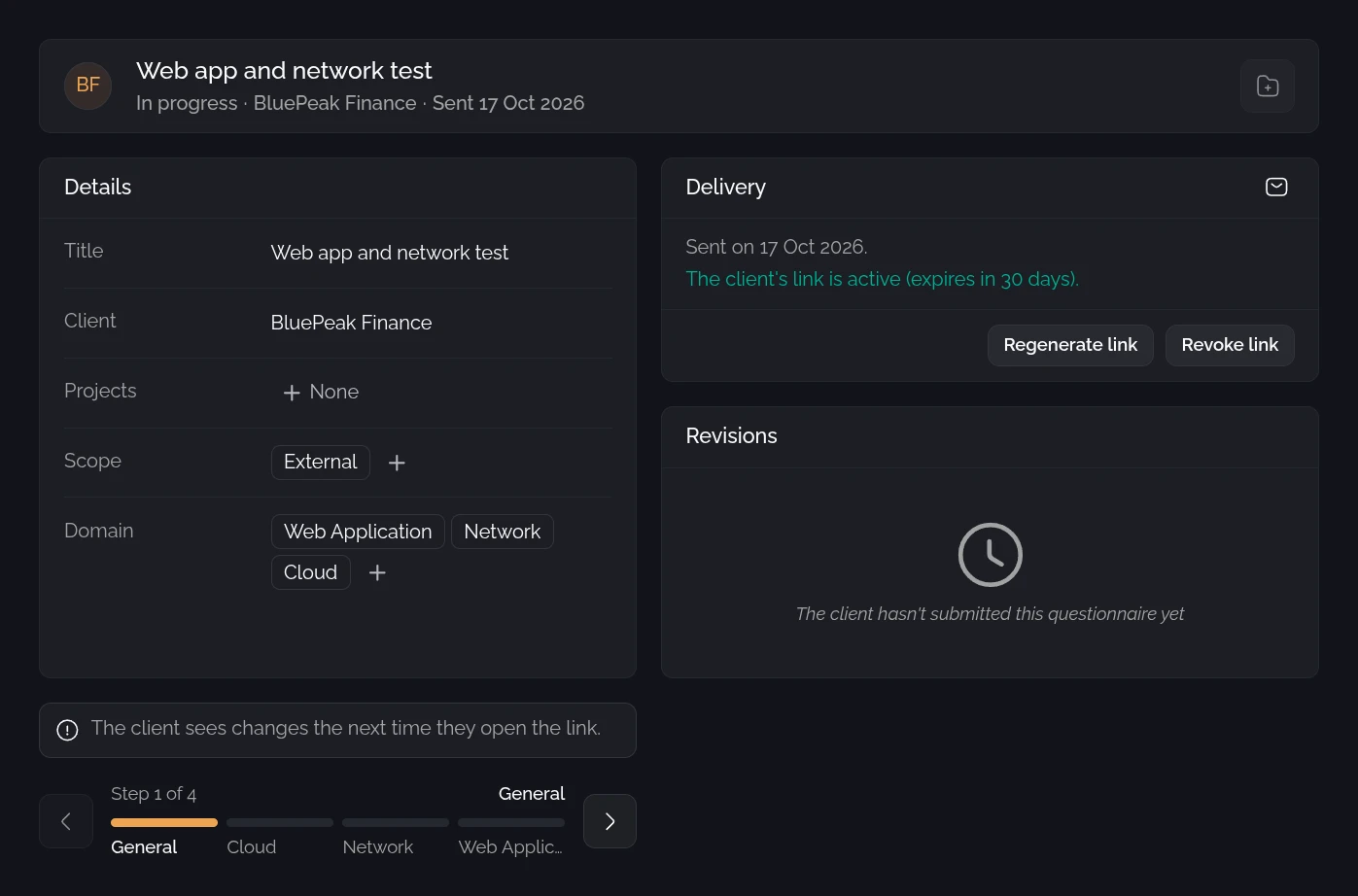Select the Cloud domain tag
Image resolution: width=1358 pixels, height=896 pixels.
click(311, 572)
